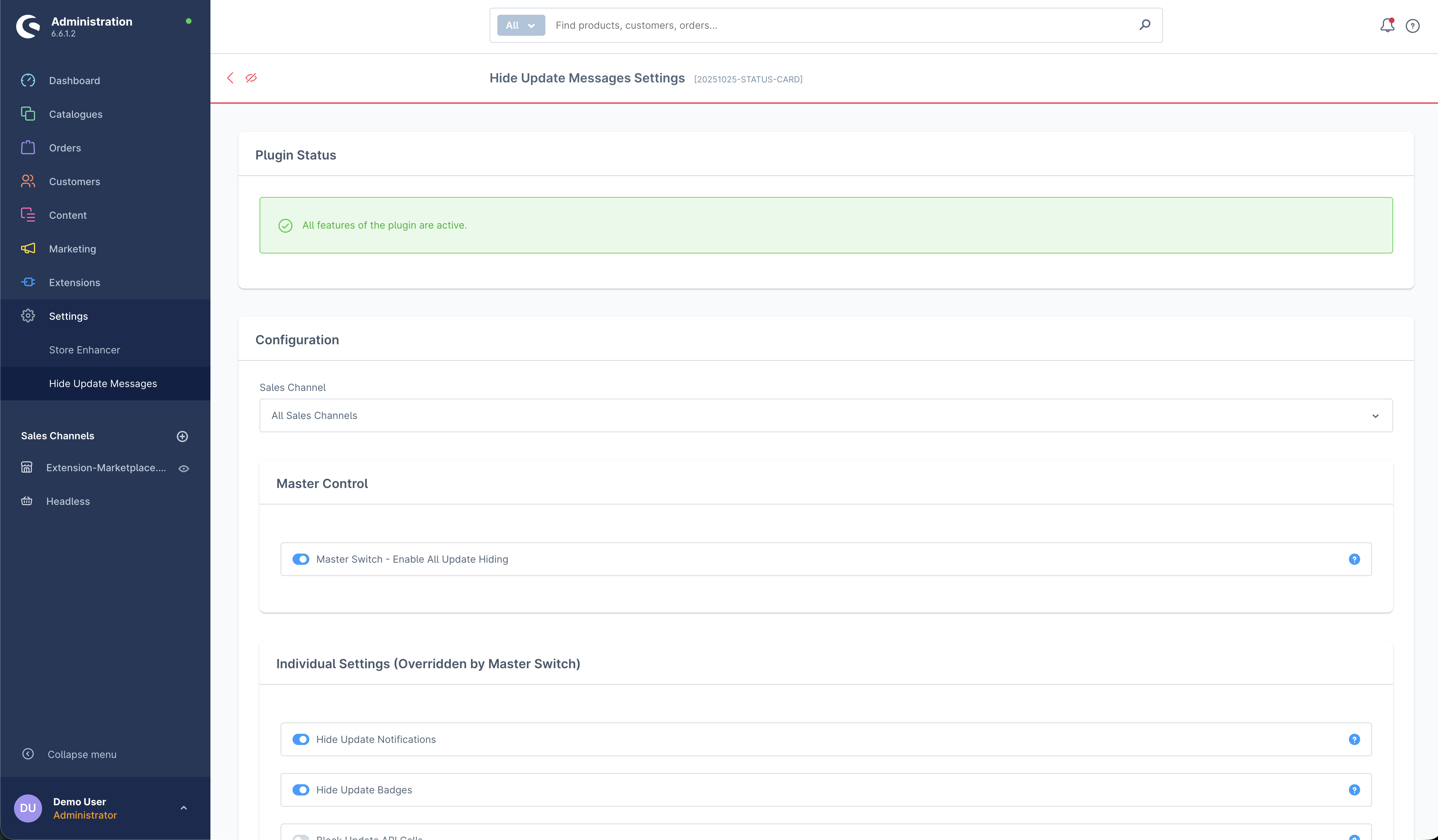Toggle visibility eye on Extension-Marketplace channel
The image size is (1438, 840).
[x=184, y=468]
